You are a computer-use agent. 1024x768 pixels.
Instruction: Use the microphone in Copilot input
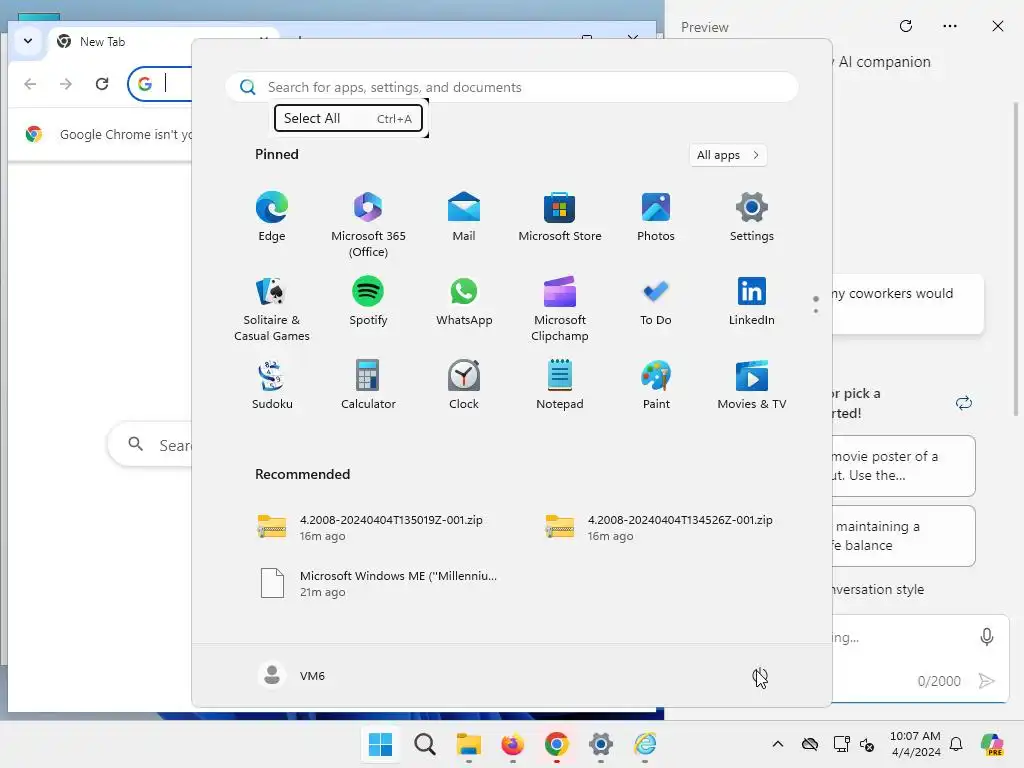987,637
